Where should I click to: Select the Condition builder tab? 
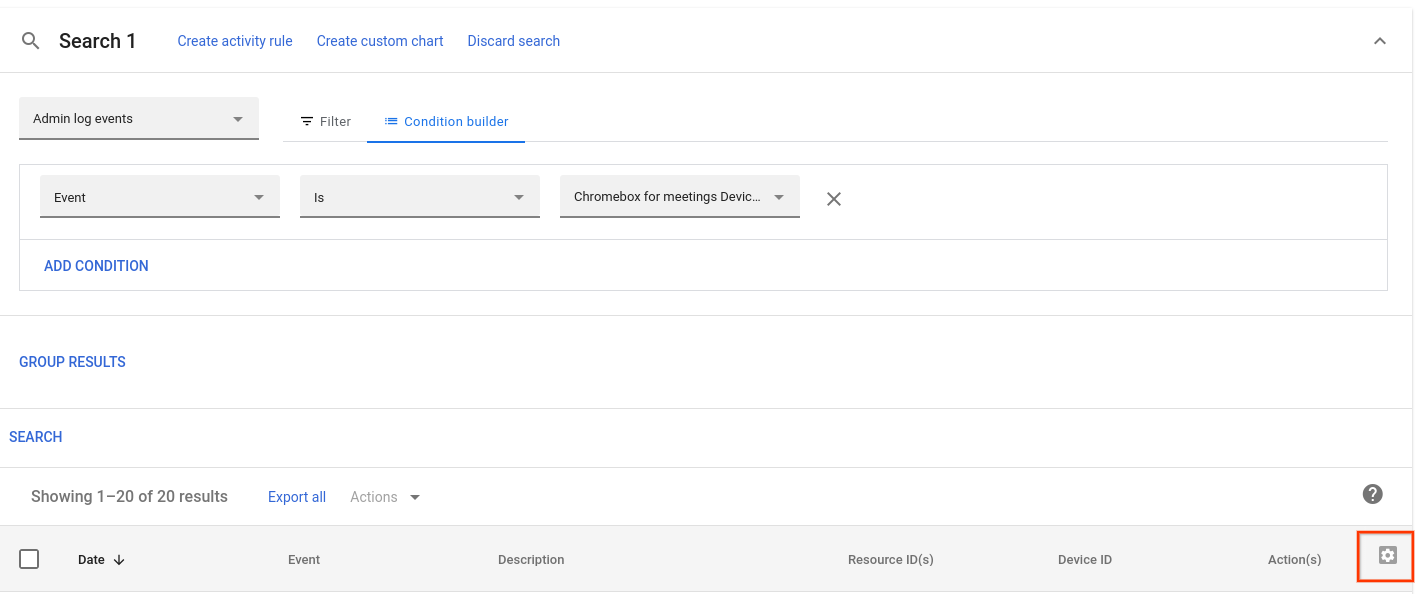click(x=446, y=121)
